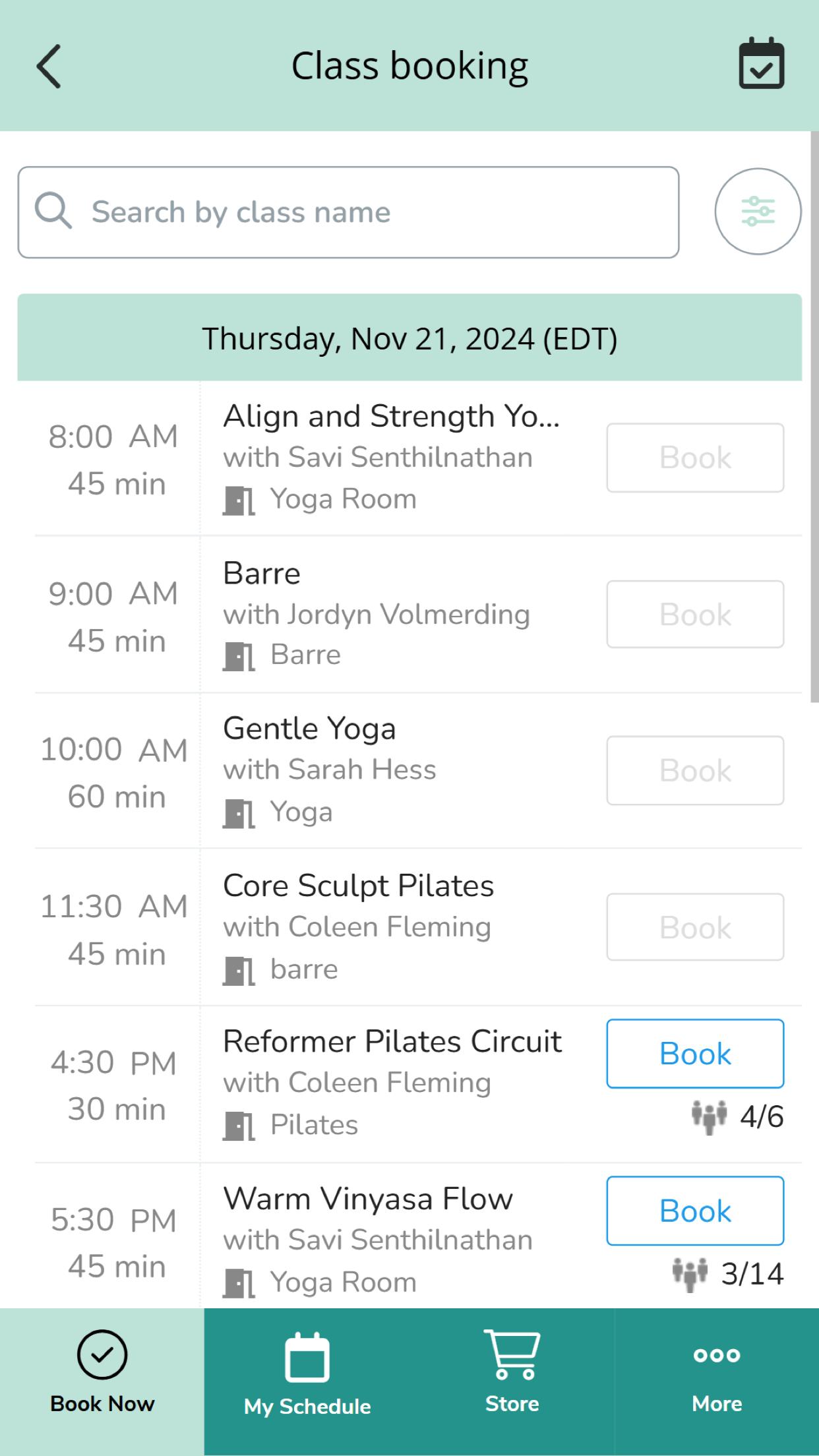Go back using the header arrow
The image size is (819, 1456).
pos(49,66)
